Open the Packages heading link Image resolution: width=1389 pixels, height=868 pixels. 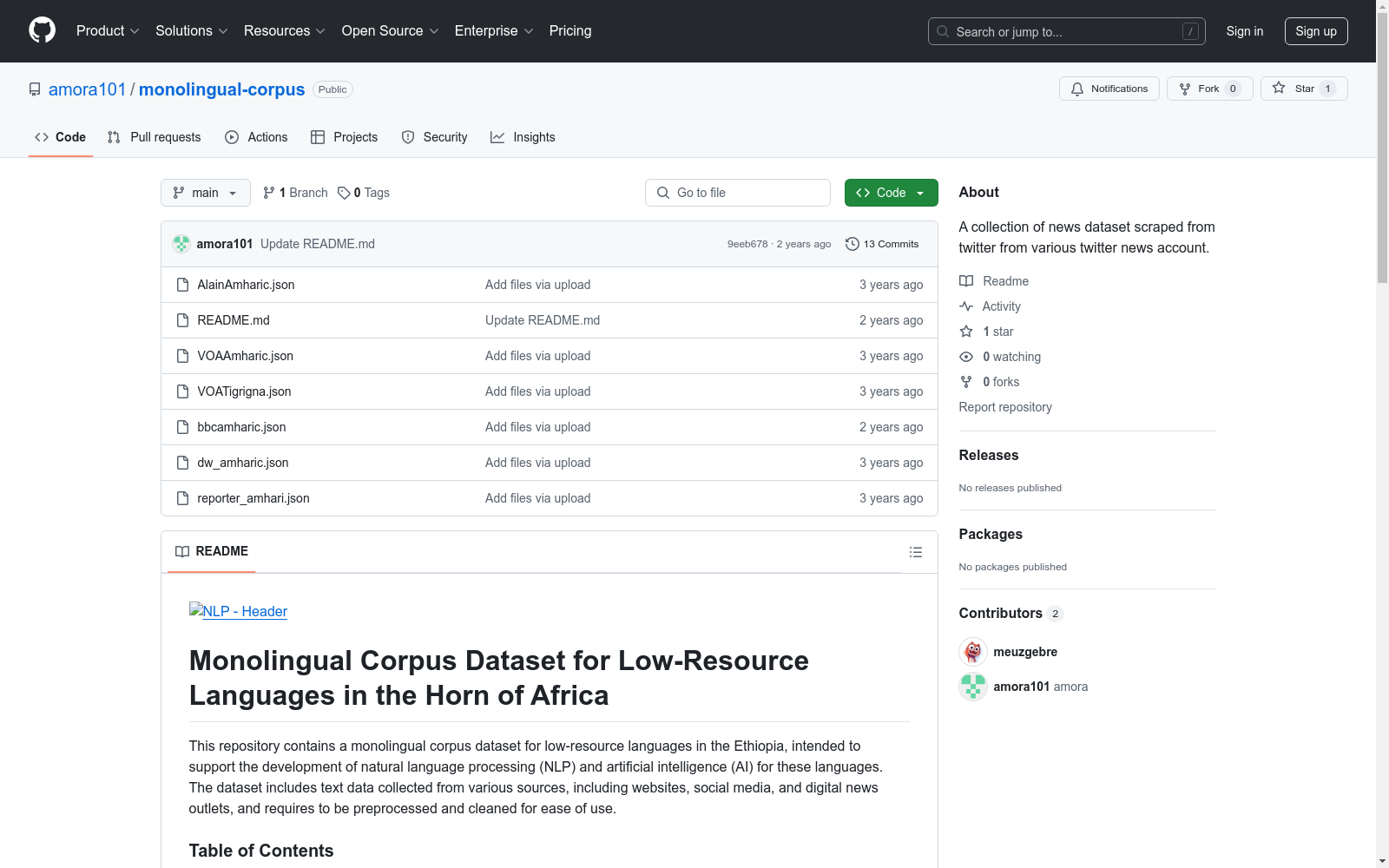991,534
